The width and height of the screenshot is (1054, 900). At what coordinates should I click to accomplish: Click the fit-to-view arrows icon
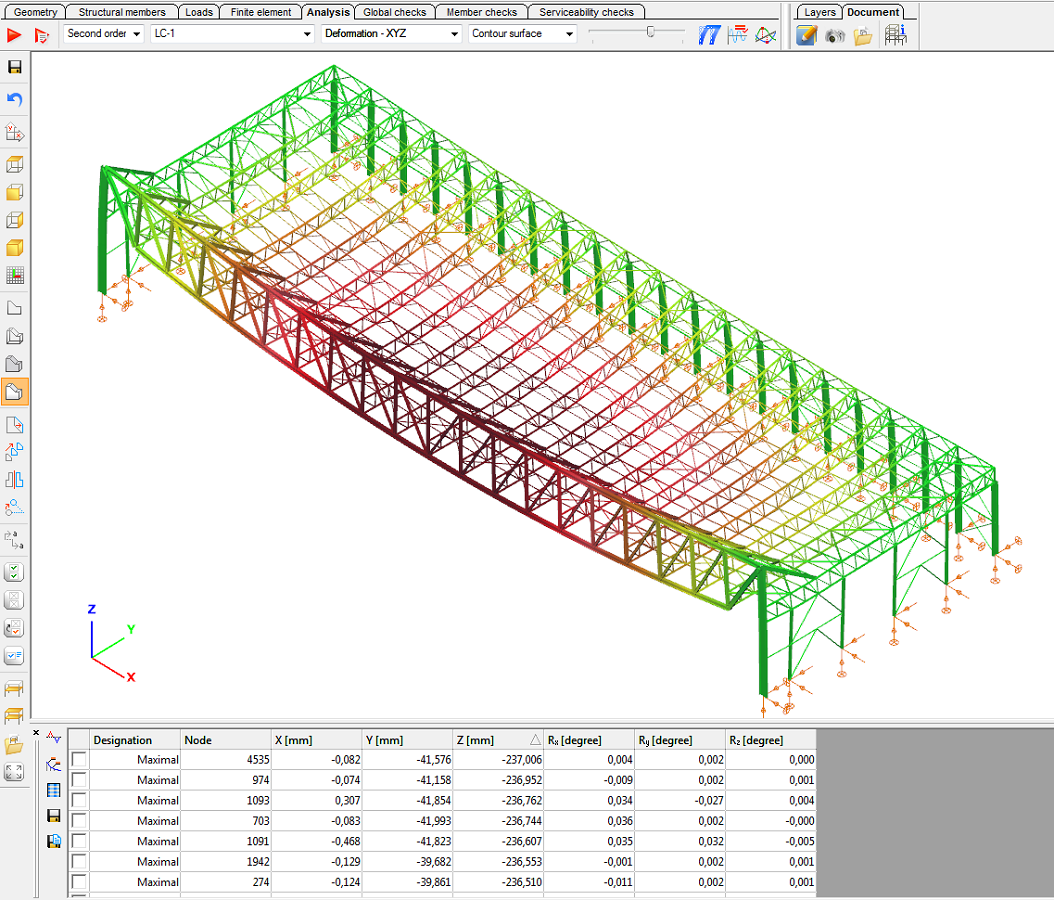pyautogui.click(x=15, y=772)
